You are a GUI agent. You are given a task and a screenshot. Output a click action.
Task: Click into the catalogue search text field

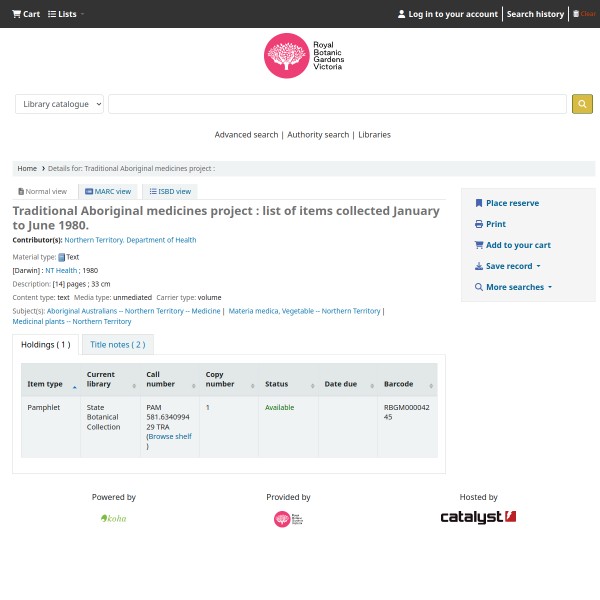(337, 104)
